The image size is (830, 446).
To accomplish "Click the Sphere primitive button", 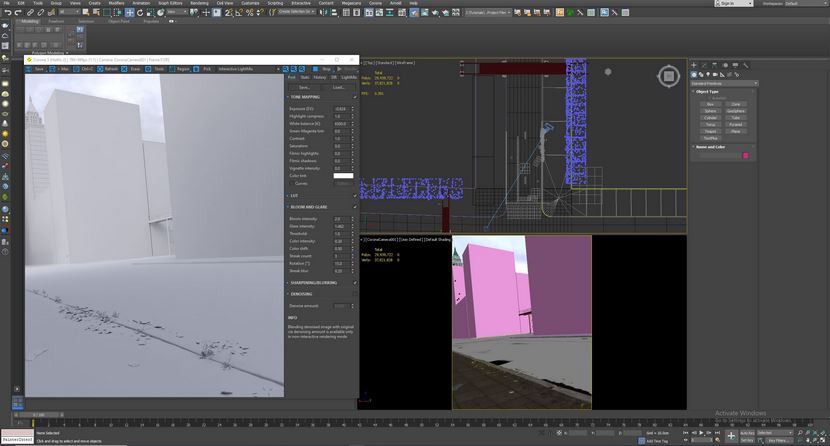I will coord(710,111).
